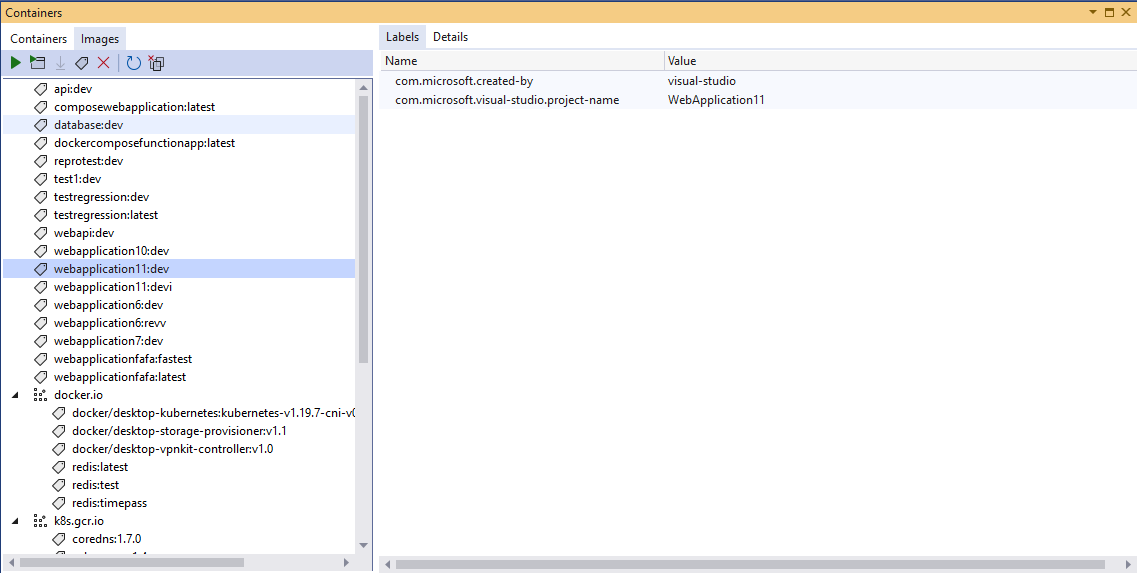Click the visual-studio value cell
The image size is (1137, 573).
point(702,81)
